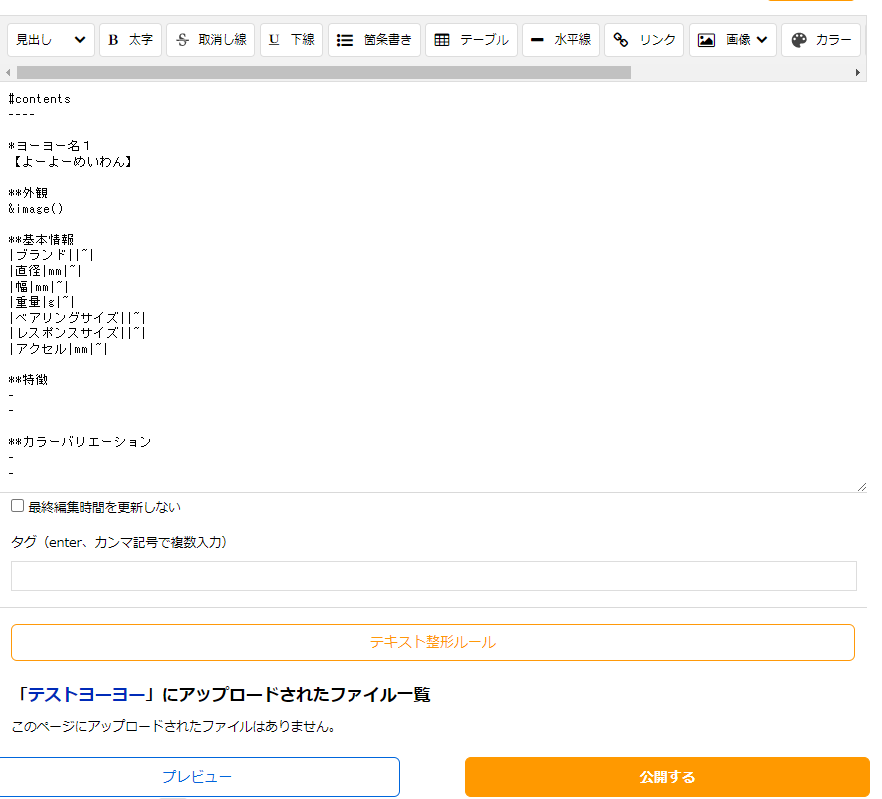Open the 画像 image dropdown
Viewport: 882px width, 799px height.
[733, 40]
